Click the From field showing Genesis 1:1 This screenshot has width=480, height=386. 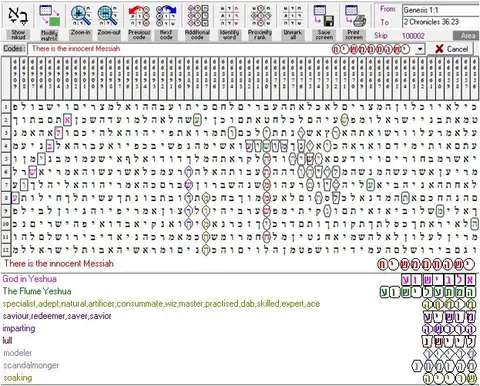coord(441,10)
